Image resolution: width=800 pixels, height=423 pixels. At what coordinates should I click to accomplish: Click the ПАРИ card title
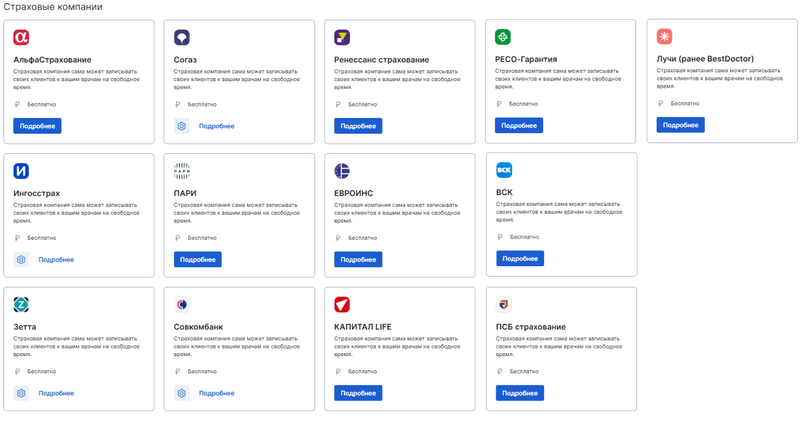coord(185,193)
